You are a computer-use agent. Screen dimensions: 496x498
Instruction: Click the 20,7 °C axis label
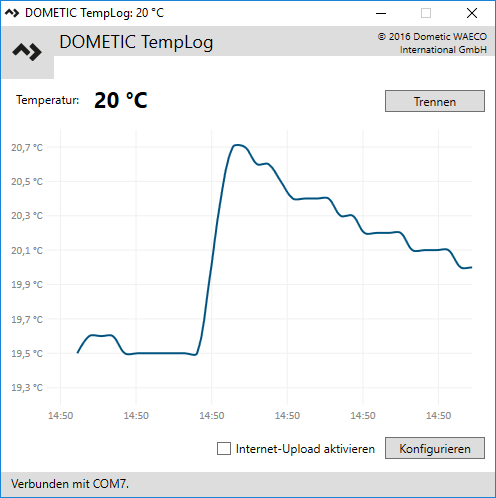(27, 147)
